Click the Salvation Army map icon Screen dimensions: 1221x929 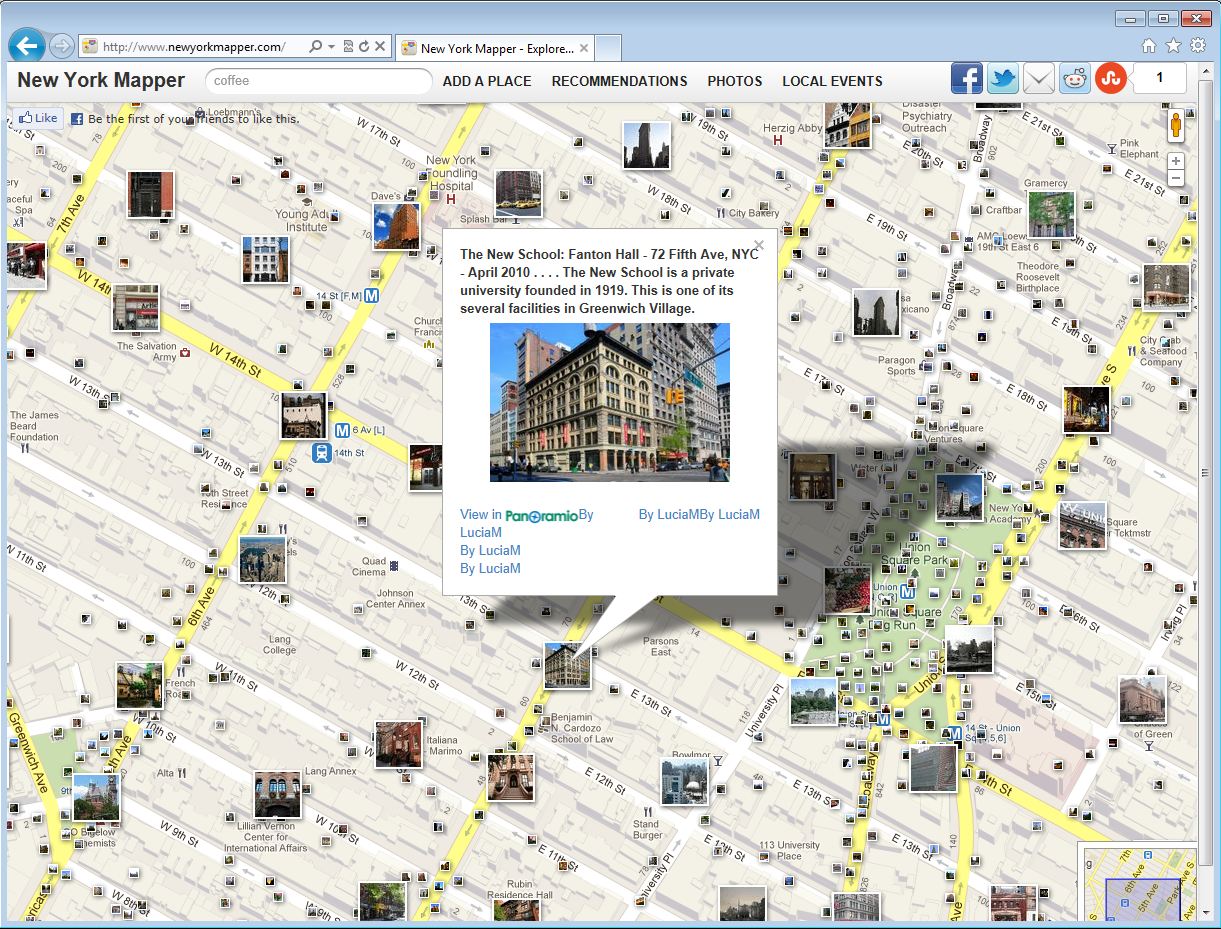click(x=186, y=352)
